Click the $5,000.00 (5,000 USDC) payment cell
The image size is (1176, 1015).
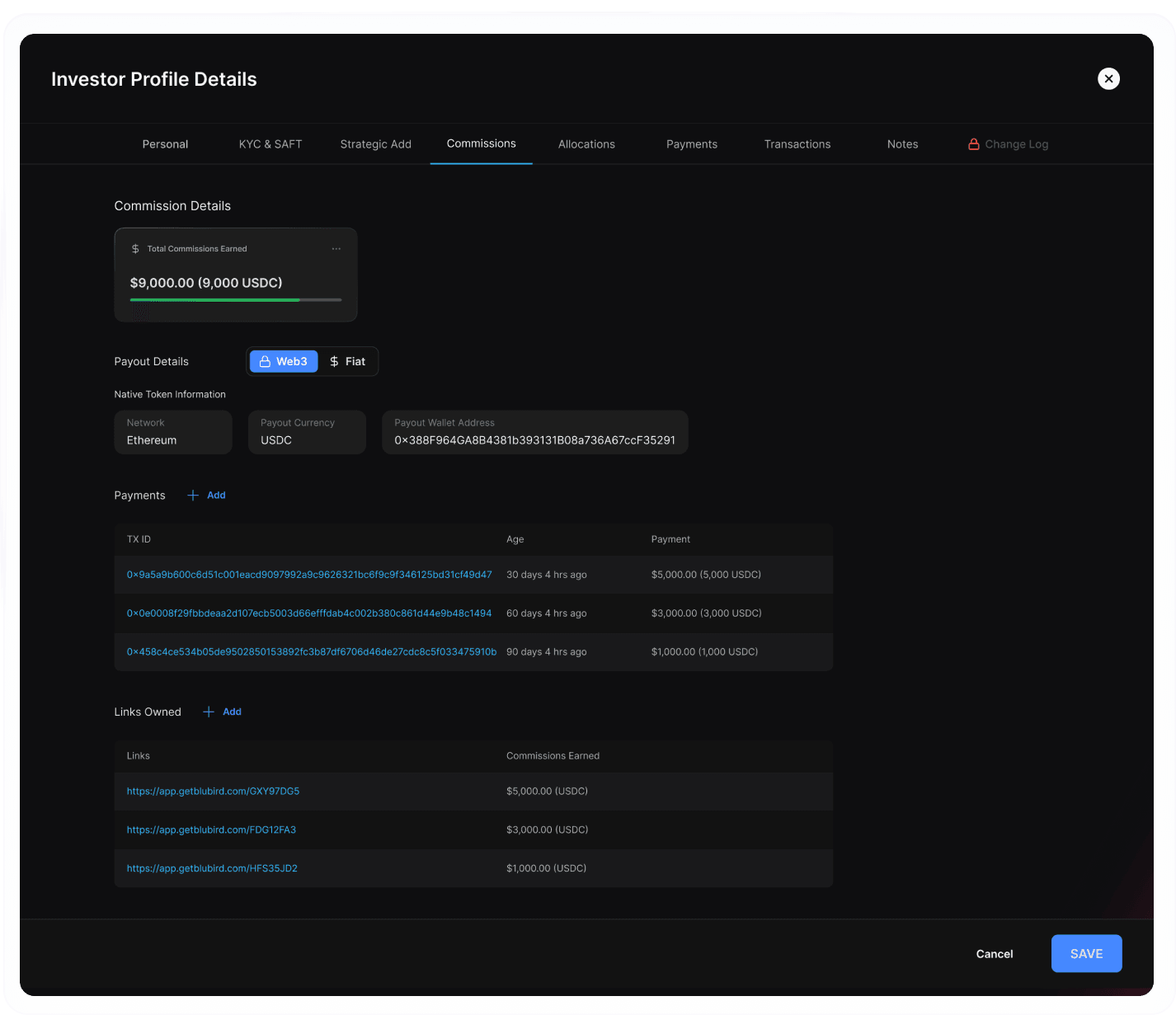coord(706,575)
